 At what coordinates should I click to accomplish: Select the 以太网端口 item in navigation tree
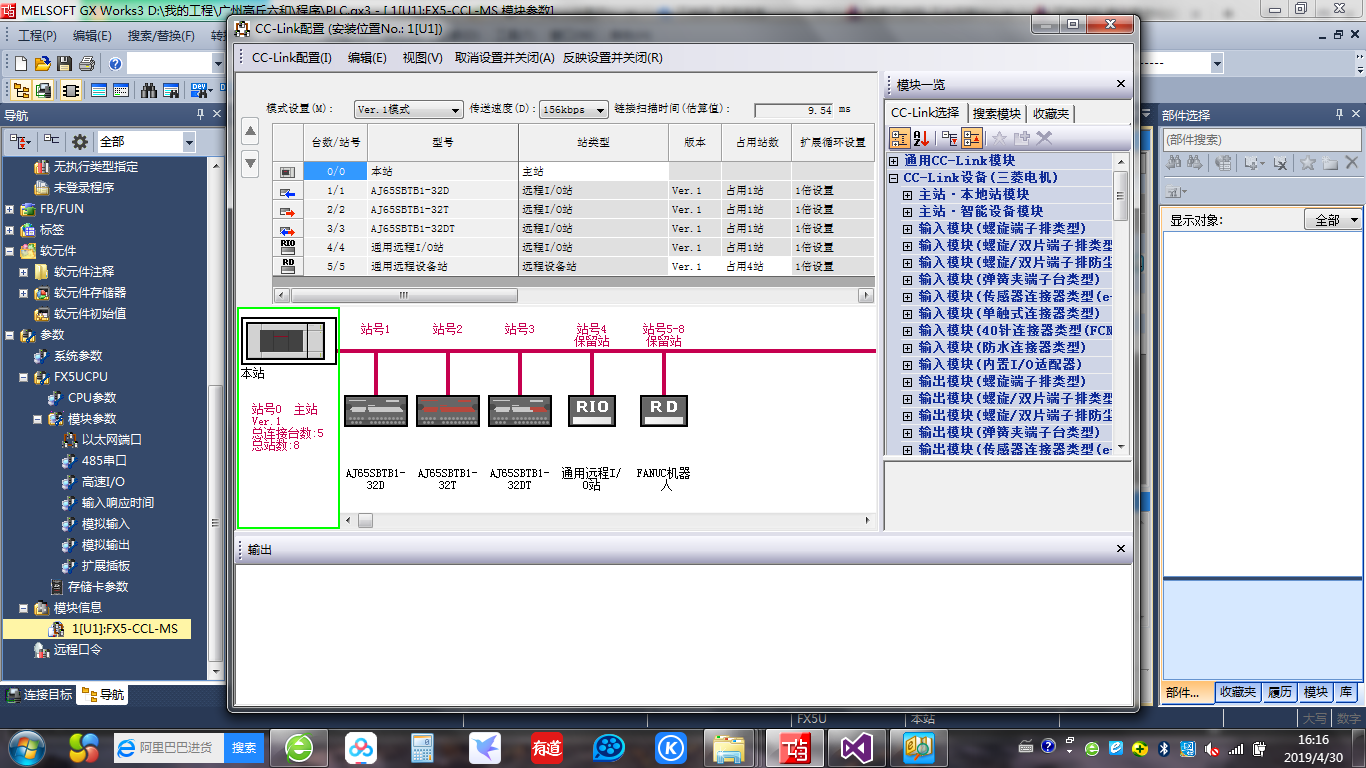click(x=111, y=440)
